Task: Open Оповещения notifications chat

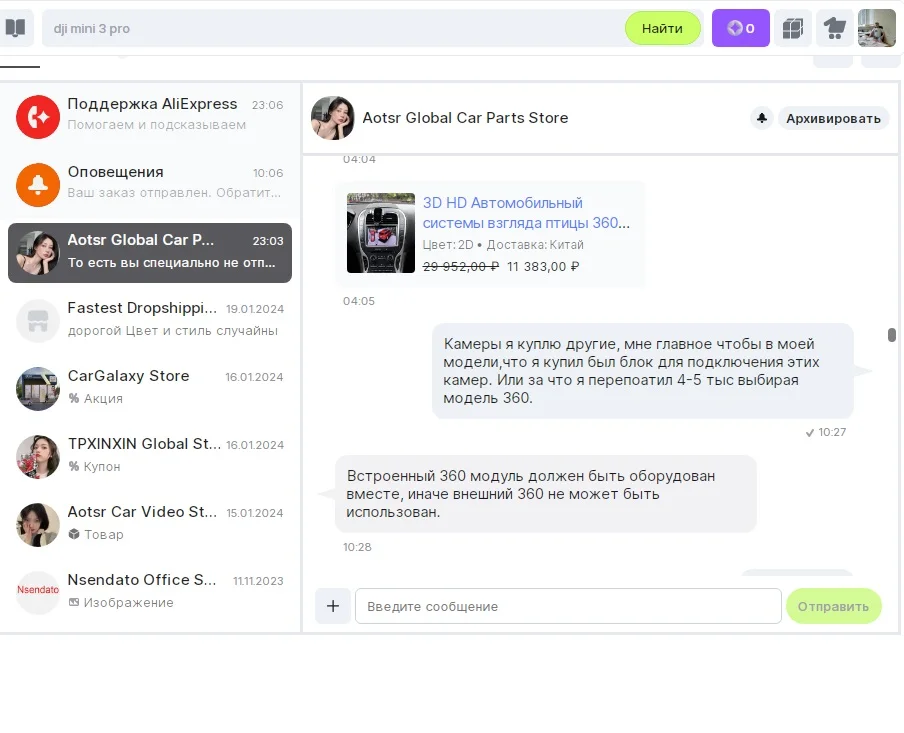Action: coord(150,185)
